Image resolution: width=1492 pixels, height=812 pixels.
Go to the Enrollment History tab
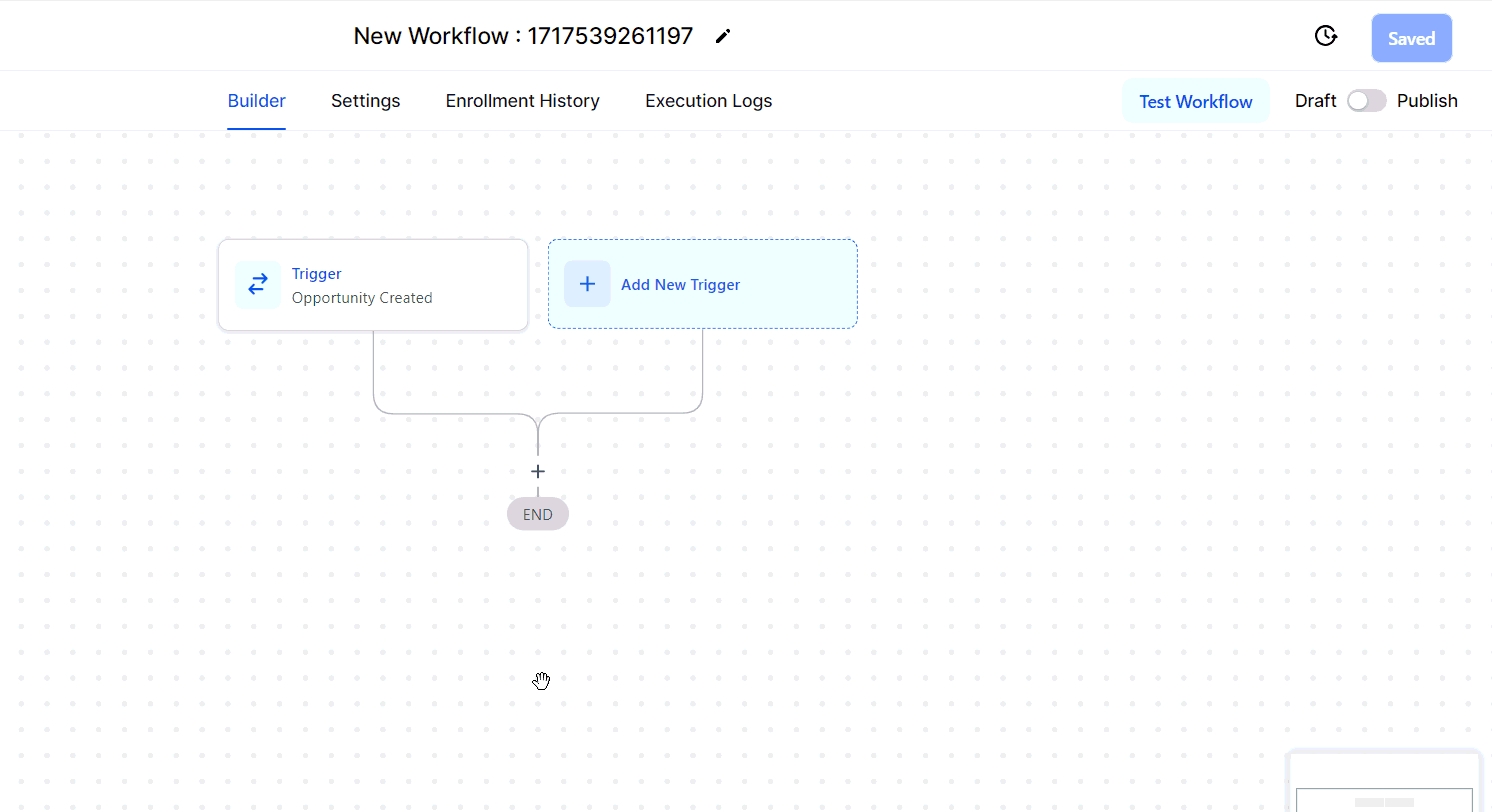(x=522, y=101)
